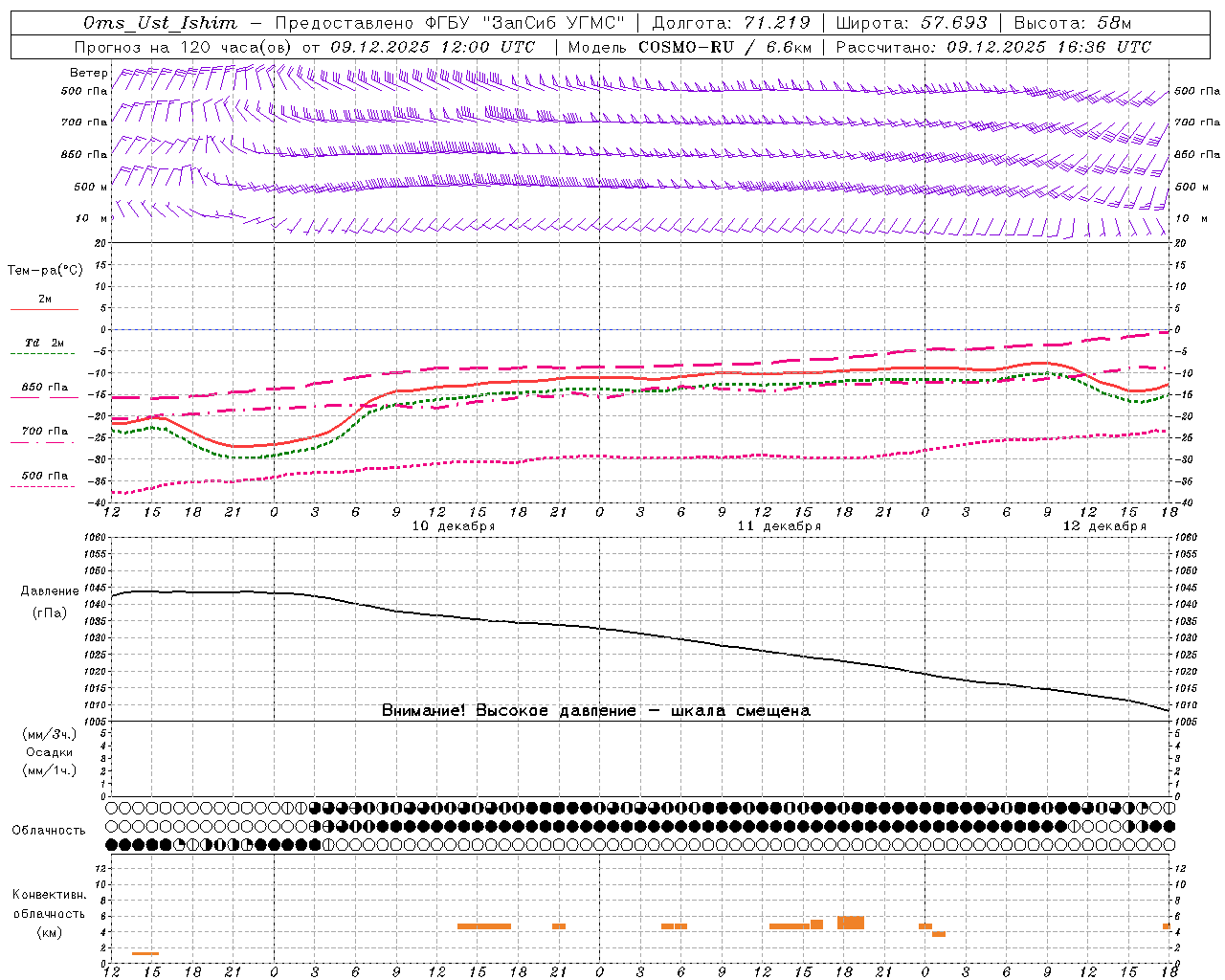
Task: Click the Модель COSMO-RU / 6.6км label
Action: point(689,47)
